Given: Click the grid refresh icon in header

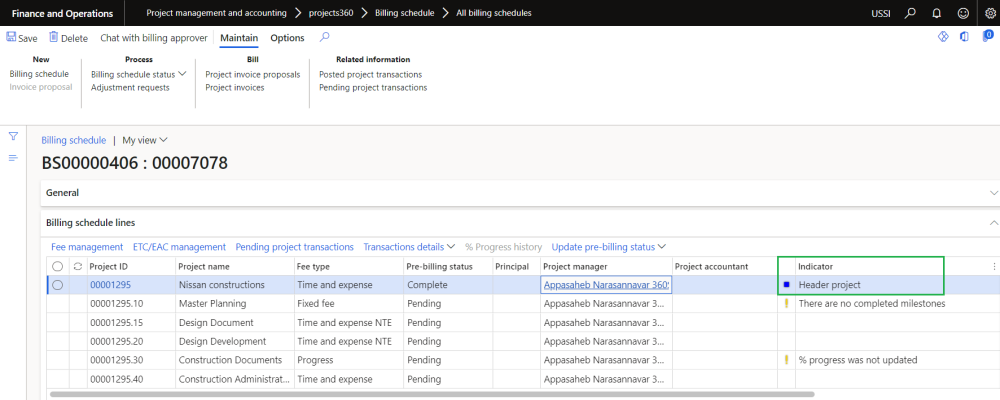Looking at the screenshot, I should pyautogui.click(x=78, y=266).
